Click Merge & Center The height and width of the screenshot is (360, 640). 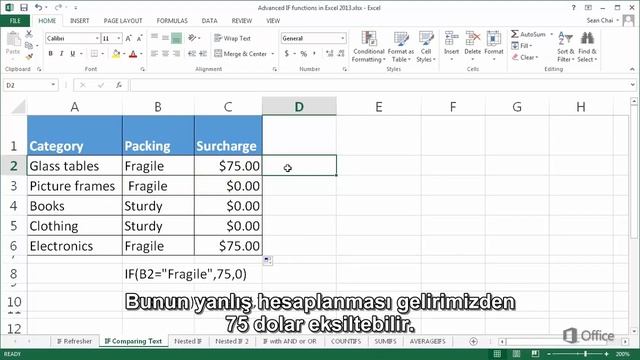point(241,53)
